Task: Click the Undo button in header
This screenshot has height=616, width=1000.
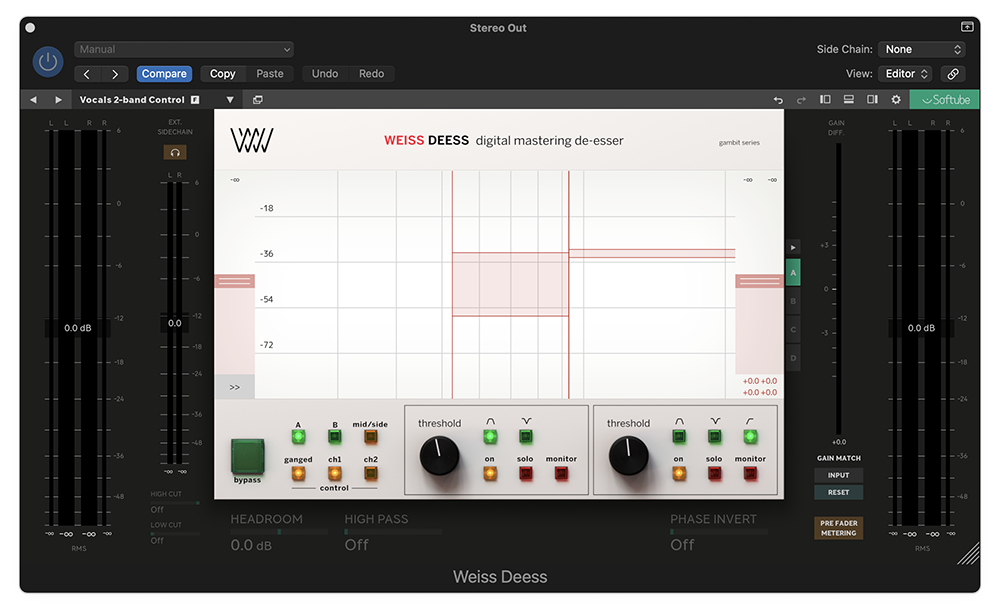Action: [325, 74]
